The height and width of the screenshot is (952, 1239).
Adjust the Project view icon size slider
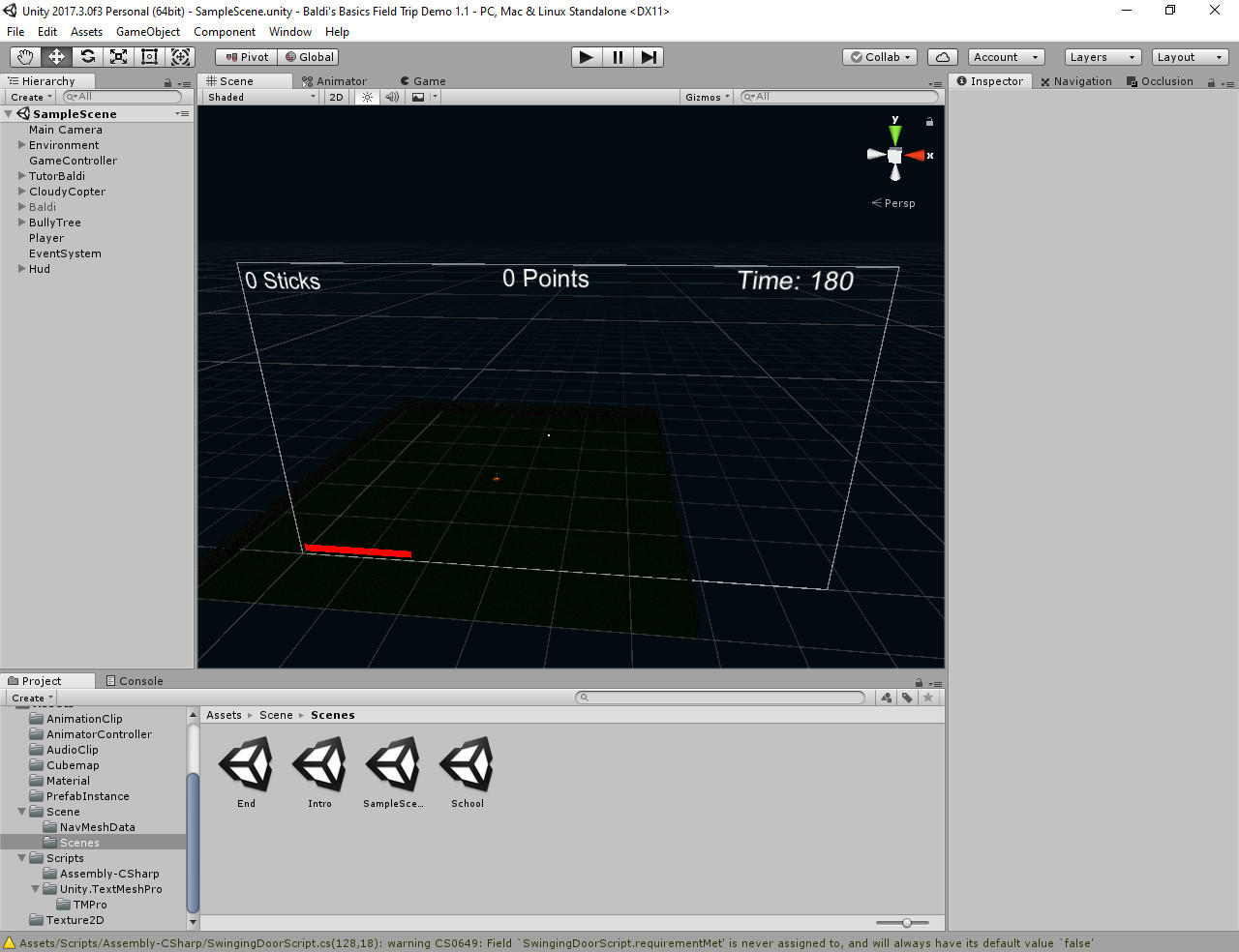pos(906,922)
